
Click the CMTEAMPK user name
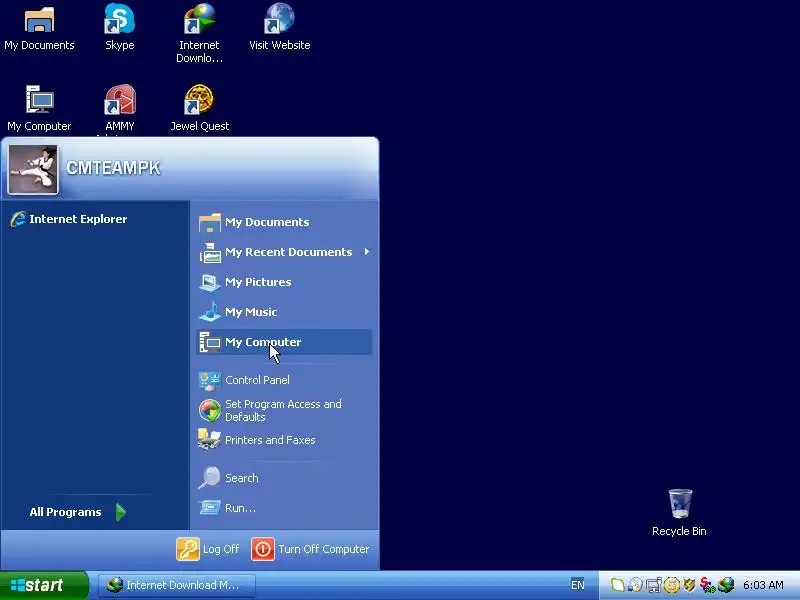click(113, 168)
